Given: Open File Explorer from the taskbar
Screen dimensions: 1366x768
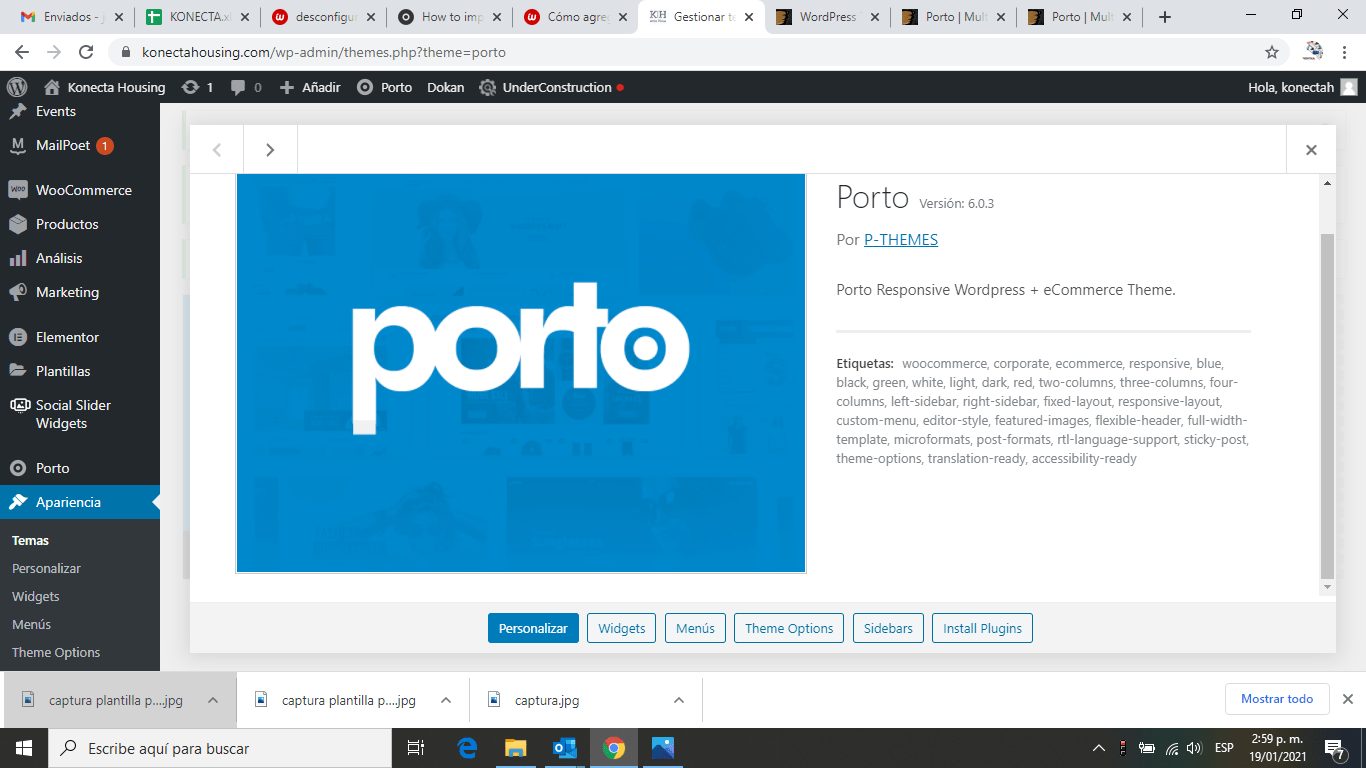Looking at the screenshot, I should [515, 748].
